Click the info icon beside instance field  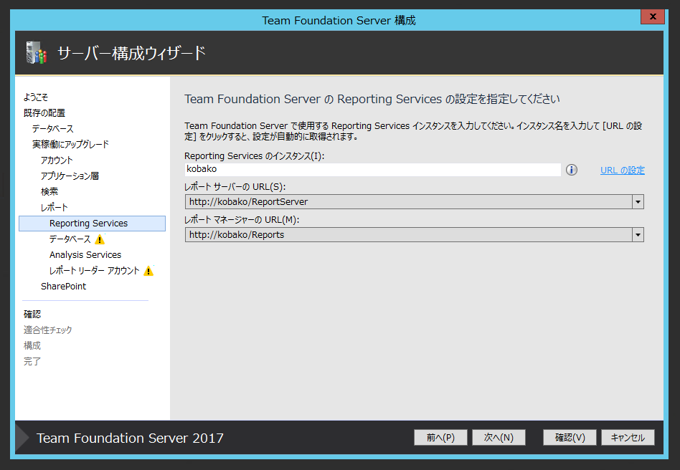[x=572, y=170]
